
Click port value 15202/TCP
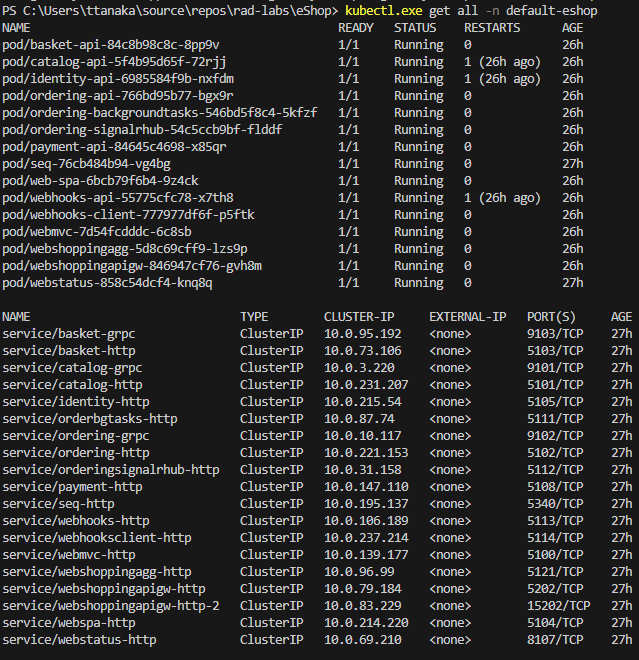pos(559,606)
